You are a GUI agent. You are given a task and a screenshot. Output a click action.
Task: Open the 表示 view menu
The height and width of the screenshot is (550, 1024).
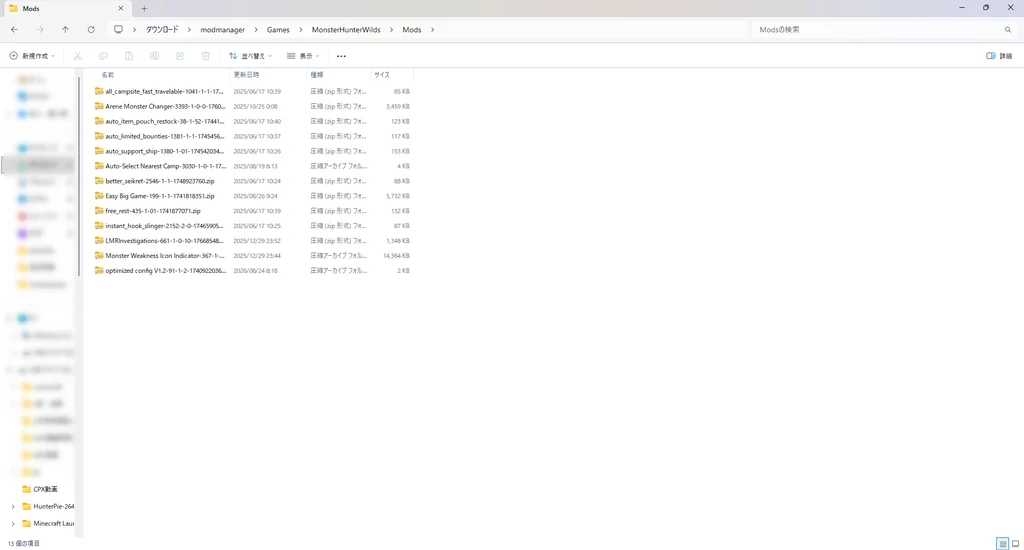point(303,56)
